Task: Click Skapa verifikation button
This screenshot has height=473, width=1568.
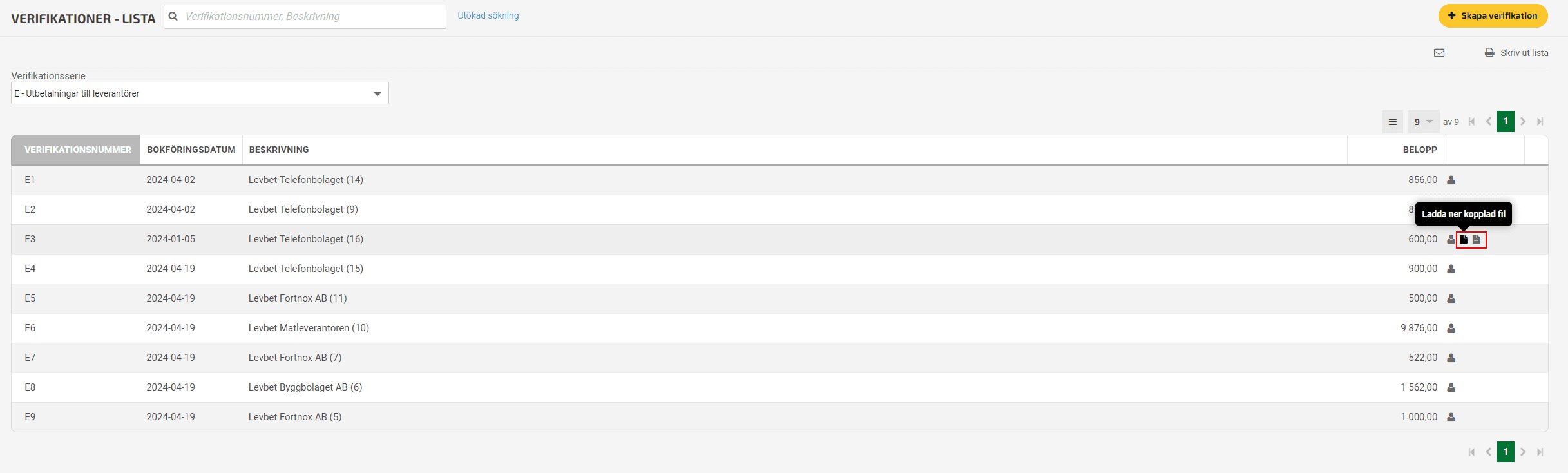Action: [x=1493, y=16]
